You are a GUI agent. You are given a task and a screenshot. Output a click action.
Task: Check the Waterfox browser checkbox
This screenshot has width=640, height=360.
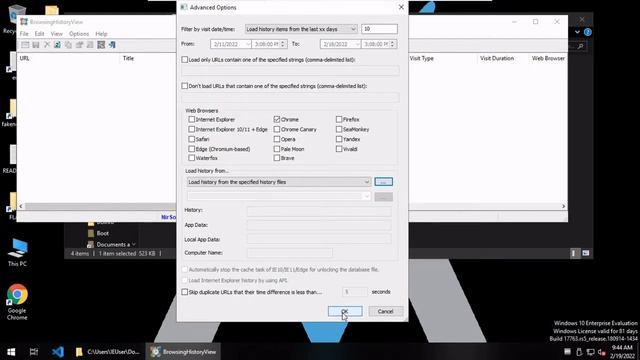191,158
